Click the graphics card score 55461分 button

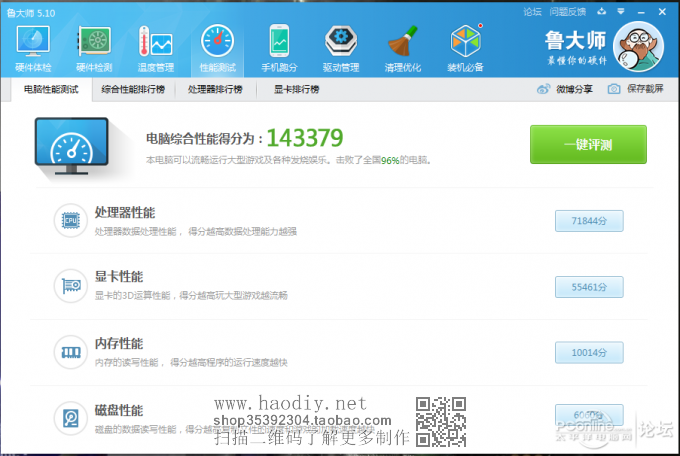(589, 287)
